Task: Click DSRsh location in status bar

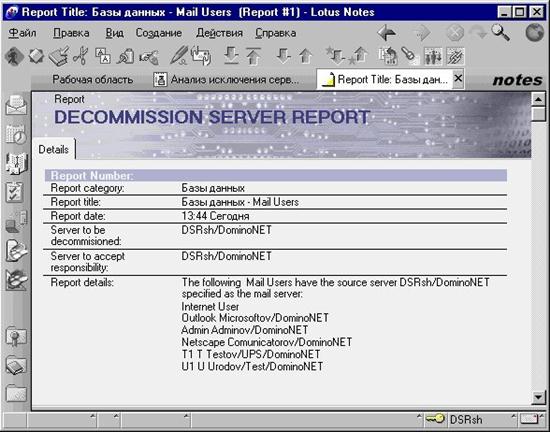Action: [x=466, y=419]
